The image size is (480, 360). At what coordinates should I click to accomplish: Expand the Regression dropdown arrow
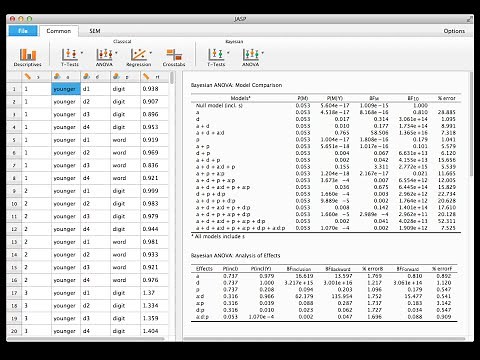click(151, 53)
